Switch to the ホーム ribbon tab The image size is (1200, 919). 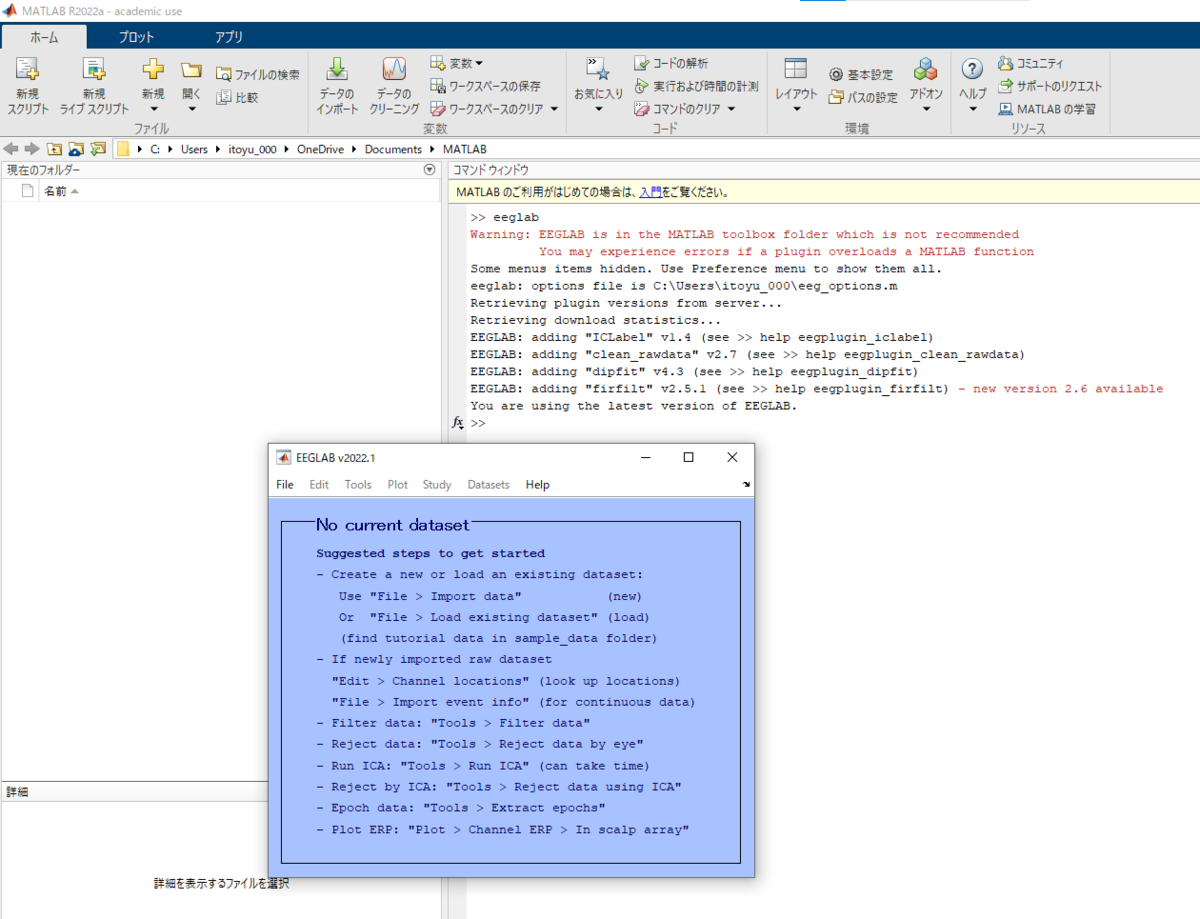click(x=44, y=37)
